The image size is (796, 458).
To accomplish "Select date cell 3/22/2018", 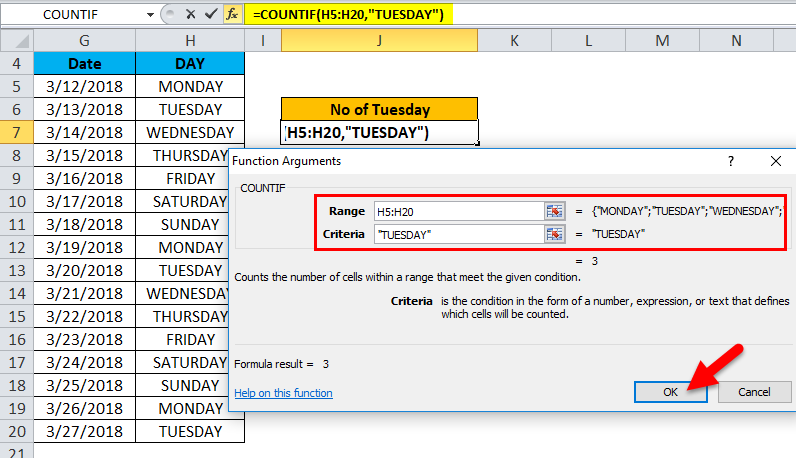I will [x=84, y=316].
